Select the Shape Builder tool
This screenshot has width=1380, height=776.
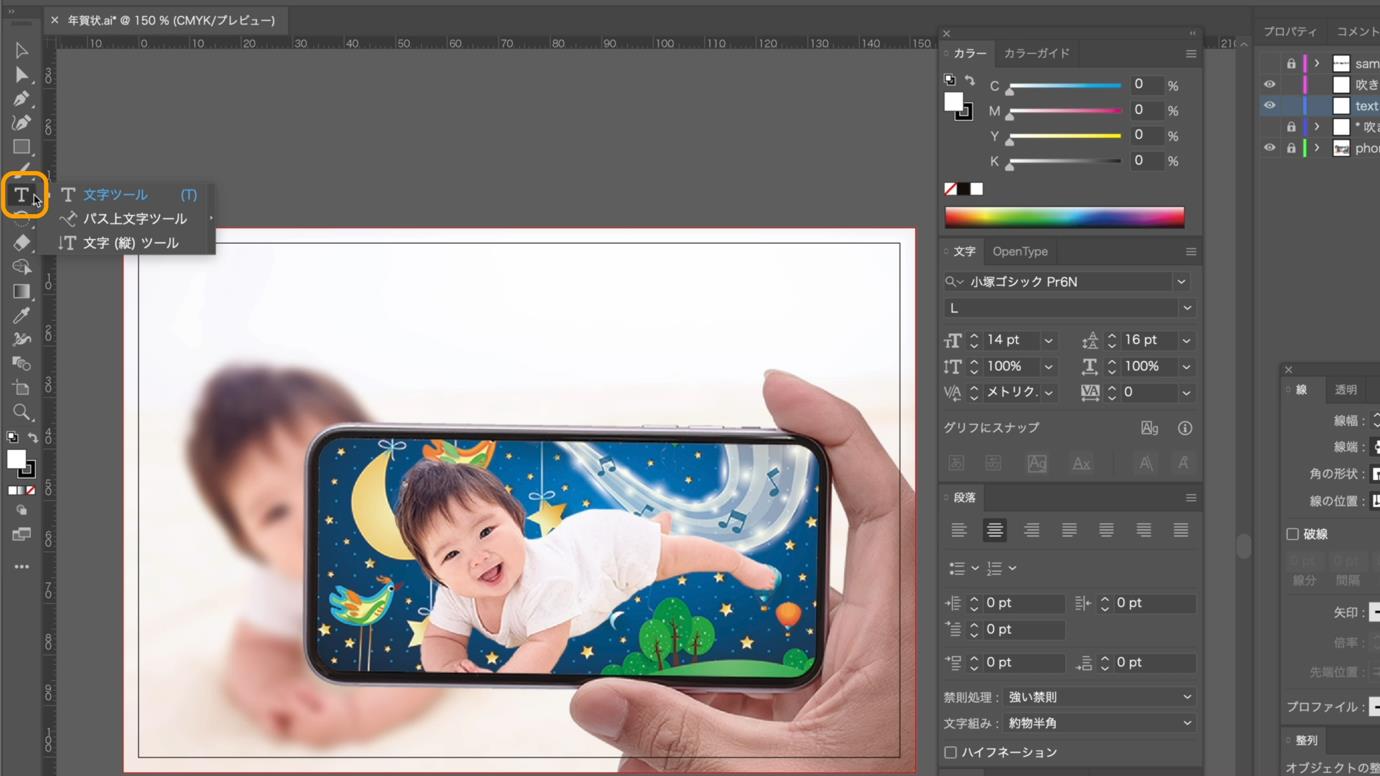pyautogui.click(x=21, y=267)
